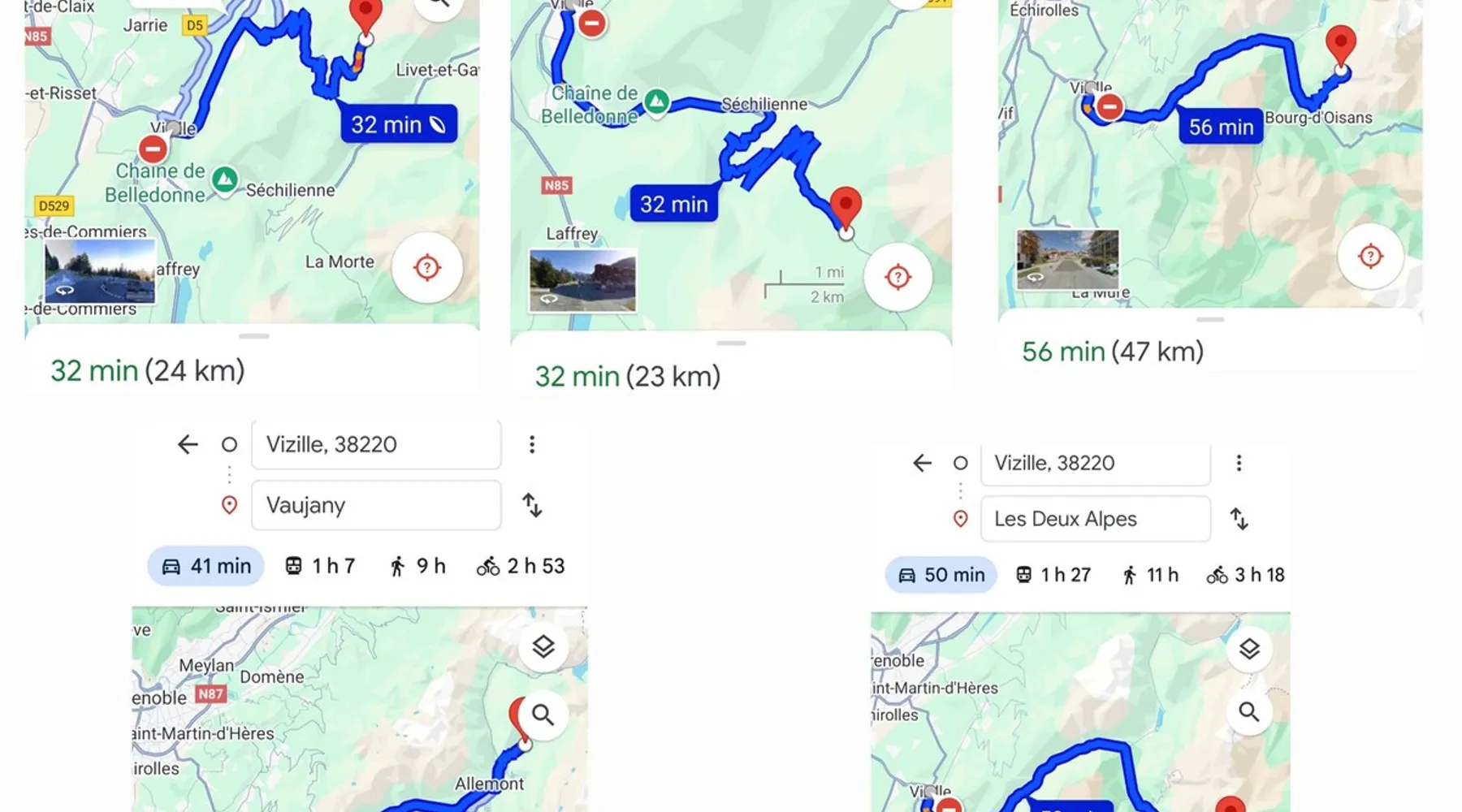1462x812 pixels.
Task: Tap the 56 min route label on map
Action: 1221,127
